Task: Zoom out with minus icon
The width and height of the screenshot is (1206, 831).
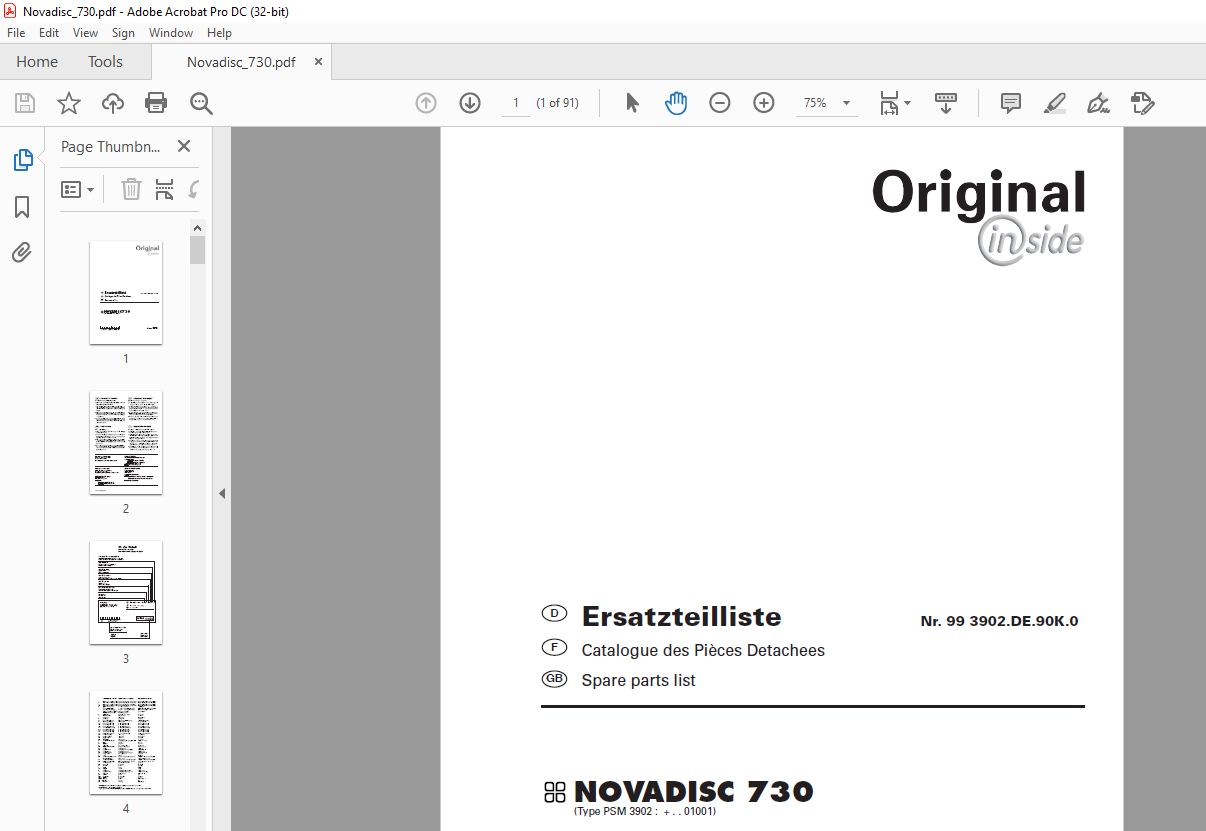Action: 720,103
